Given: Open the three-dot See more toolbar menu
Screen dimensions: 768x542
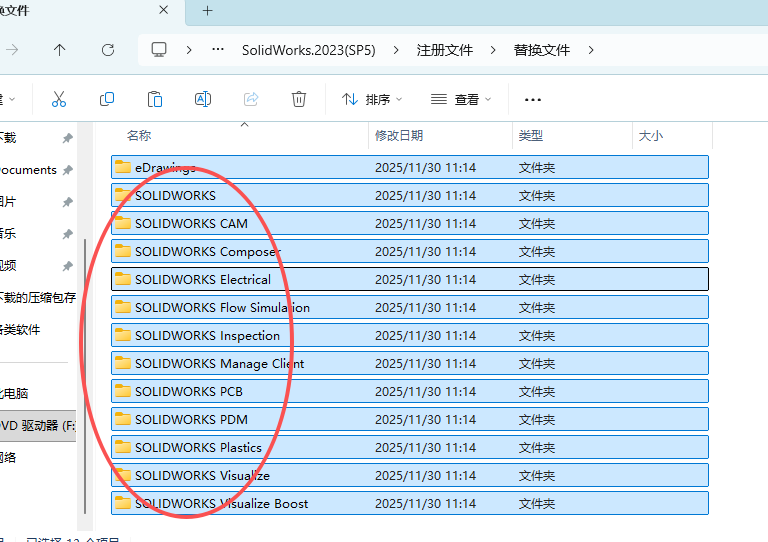Looking at the screenshot, I should tap(533, 100).
